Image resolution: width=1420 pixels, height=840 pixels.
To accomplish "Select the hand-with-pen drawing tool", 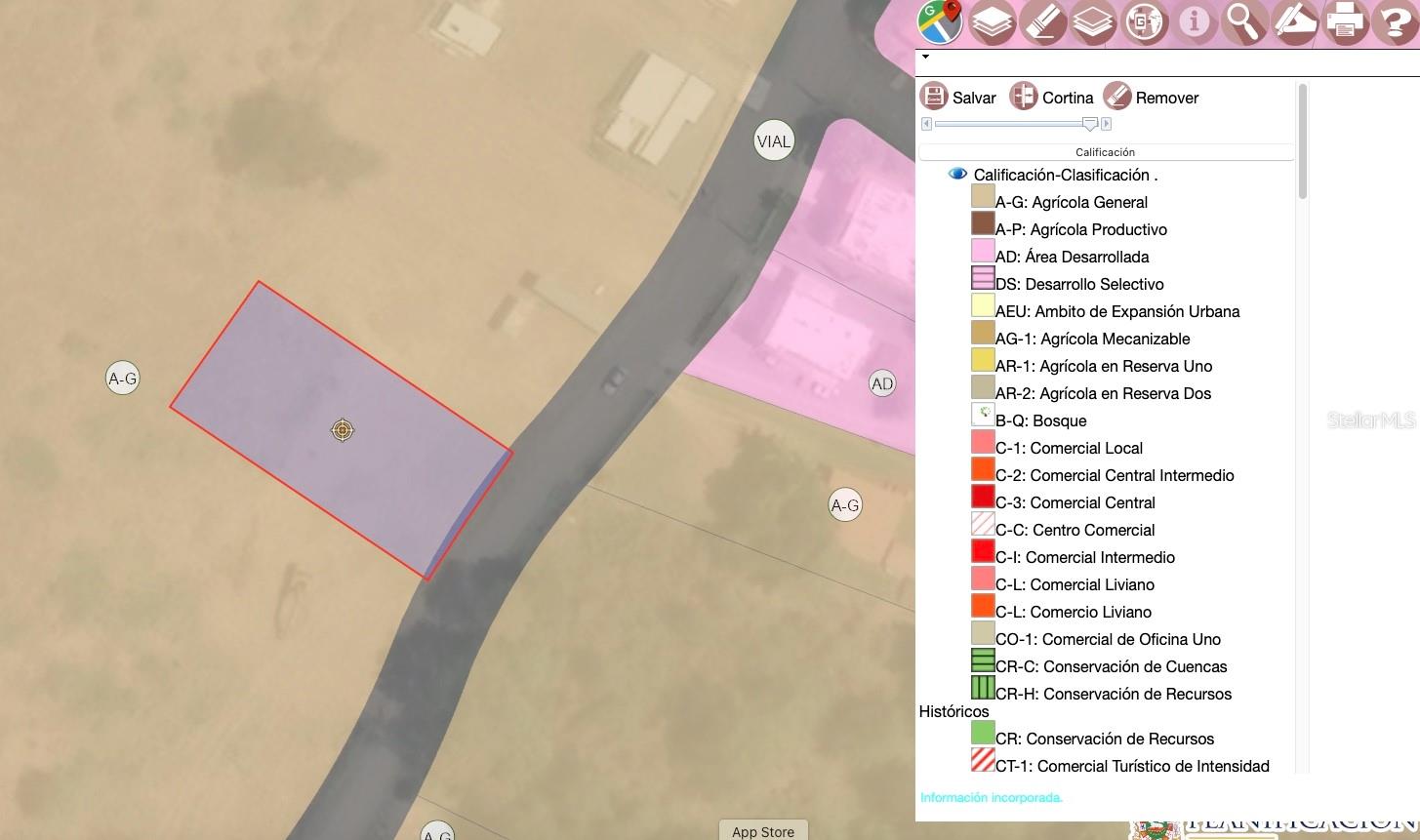I will click(1295, 22).
